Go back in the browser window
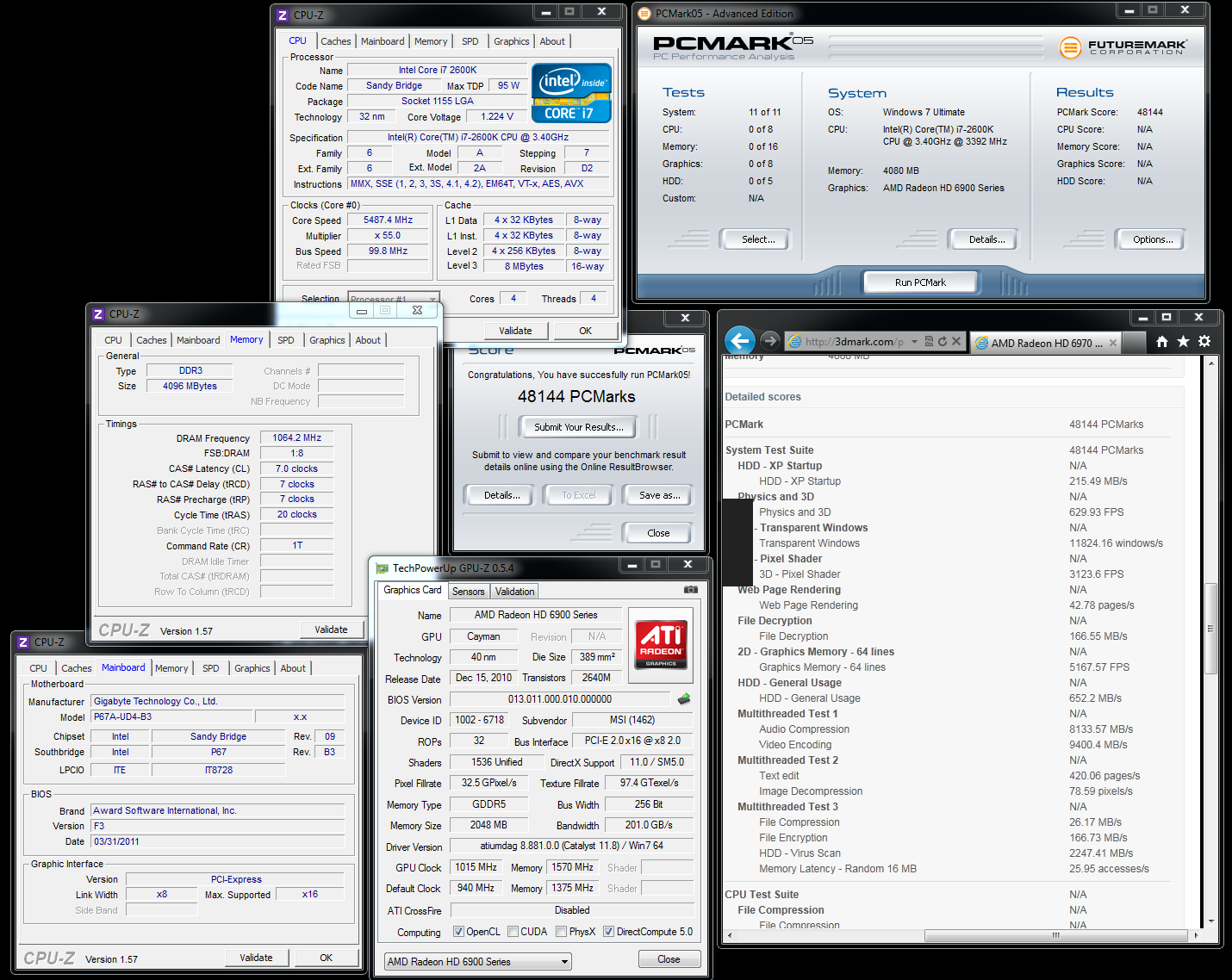This screenshot has height=980, width=1232. pos(740,341)
